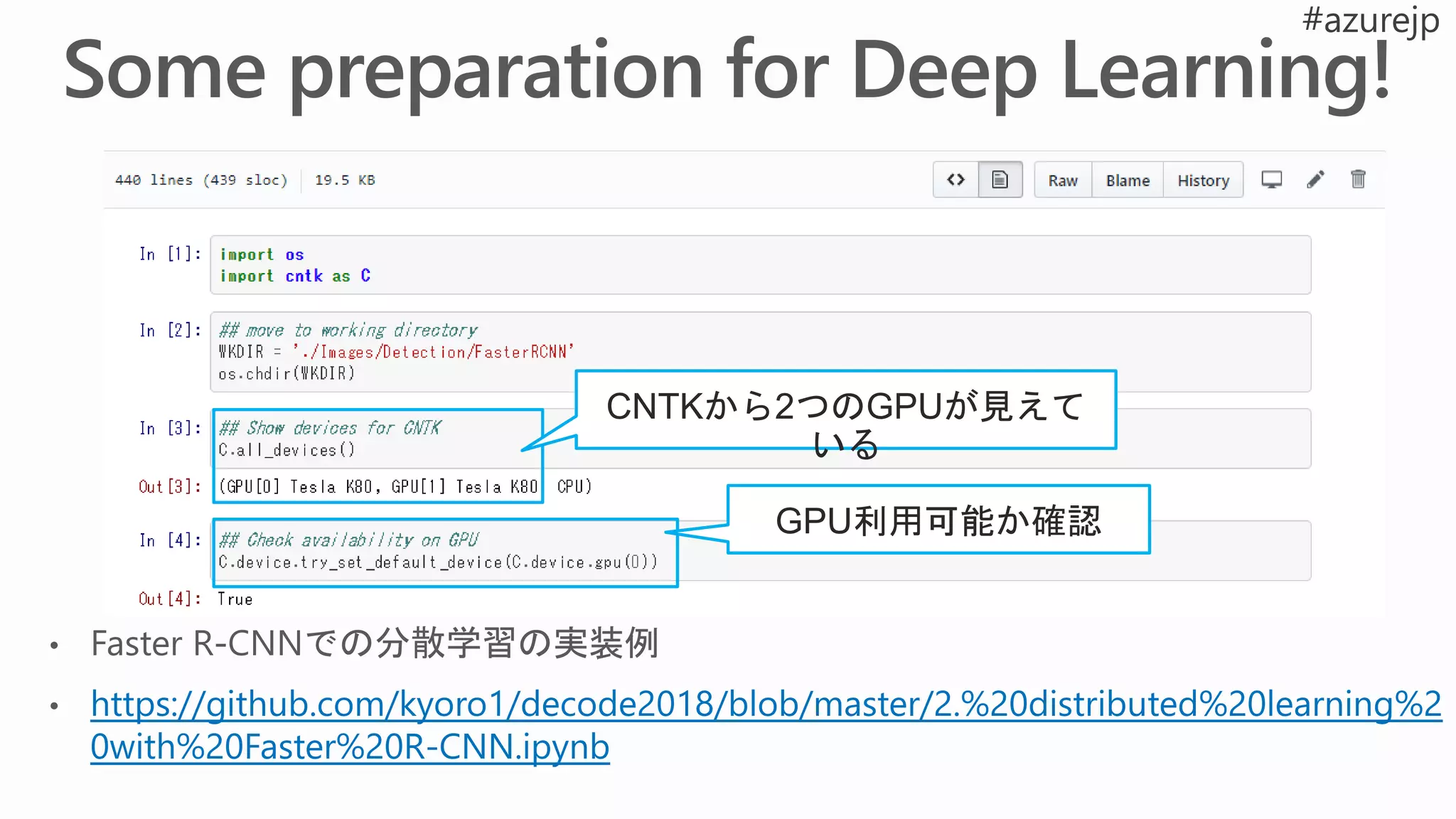Click the Out[3] prompt label
This screenshot has height=819, width=1456.
click(x=170, y=486)
